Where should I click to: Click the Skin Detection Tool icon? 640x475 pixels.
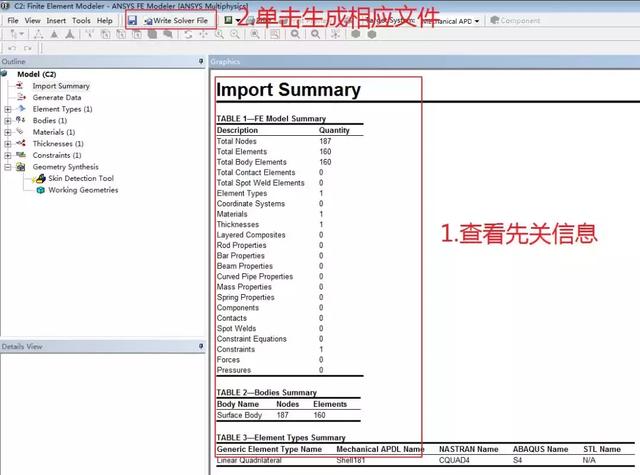tap(40, 178)
